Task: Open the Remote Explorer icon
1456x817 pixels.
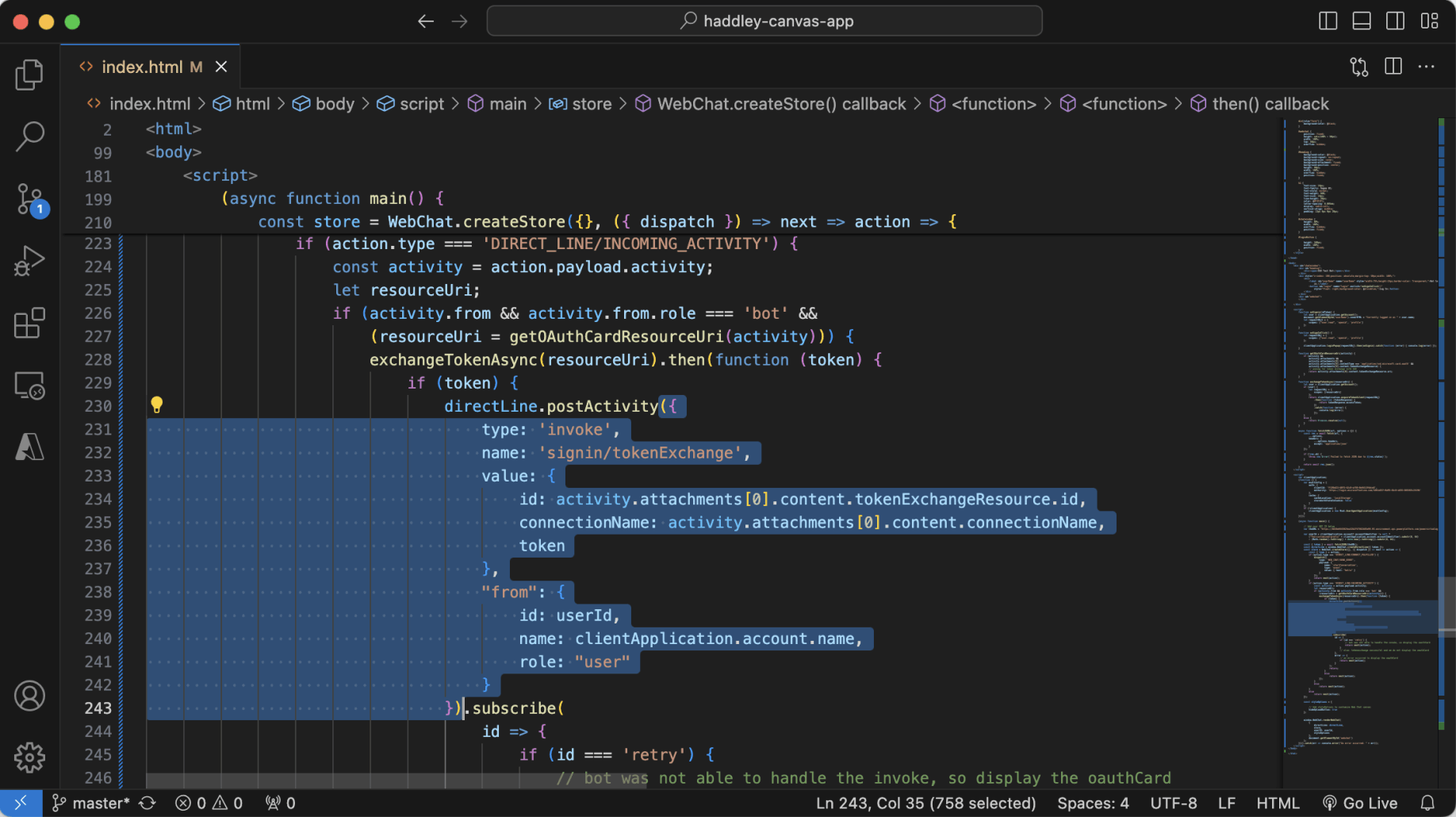Action: pos(29,385)
